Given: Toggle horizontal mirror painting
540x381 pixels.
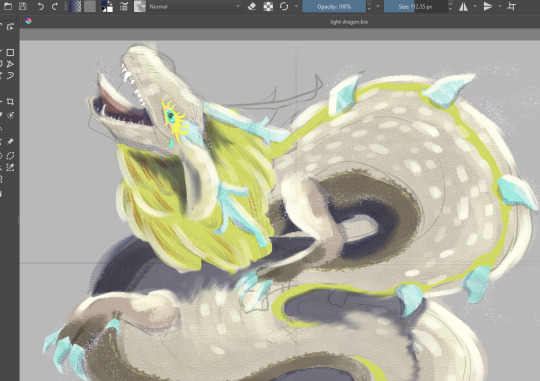Looking at the screenshot, I should click(464, 6).
